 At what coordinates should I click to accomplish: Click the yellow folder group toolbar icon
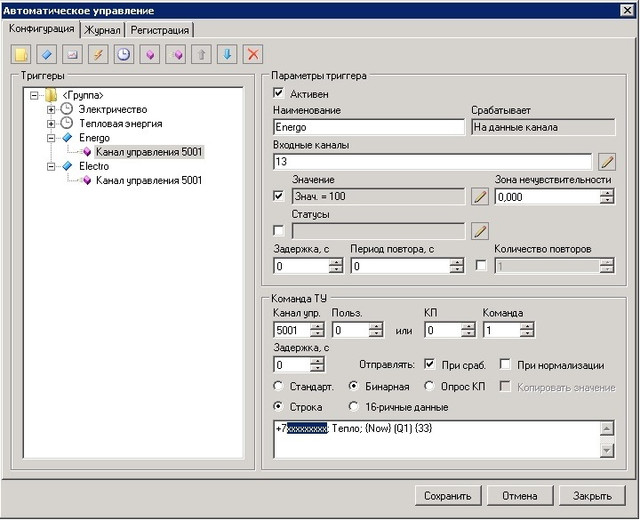click(20, 54)
